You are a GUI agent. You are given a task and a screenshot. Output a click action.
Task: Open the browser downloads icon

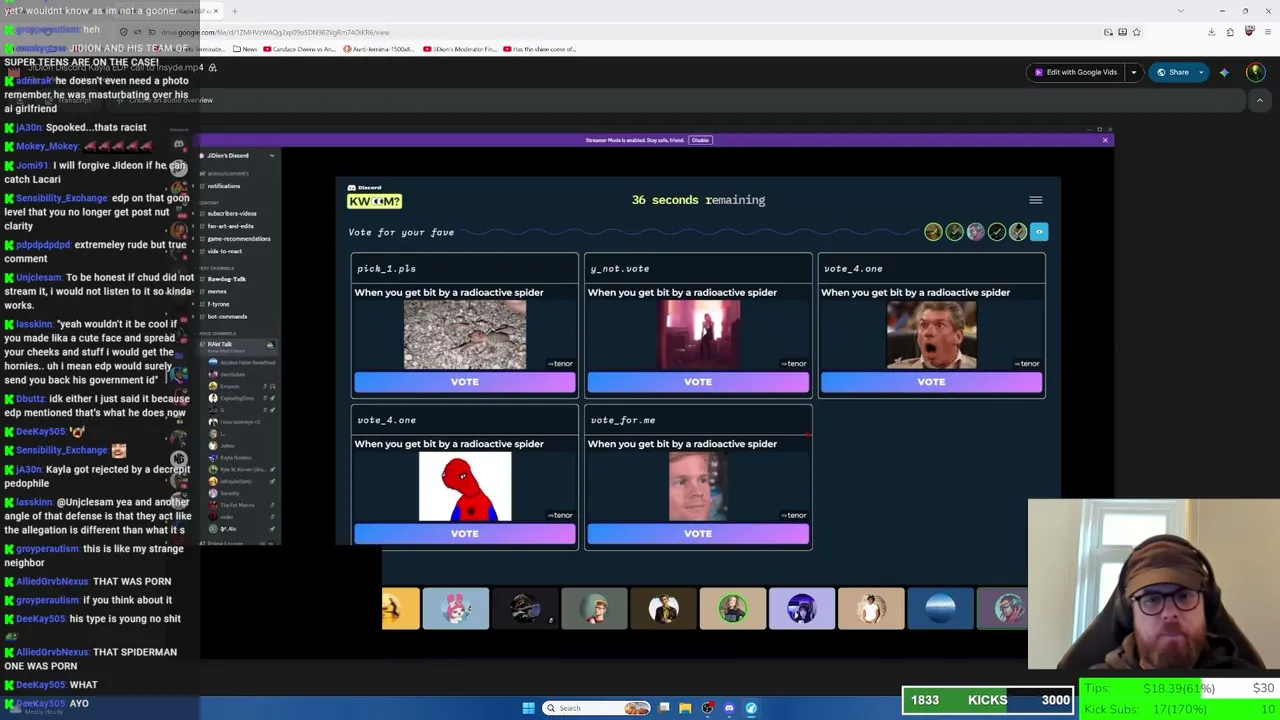[1211, 32]
